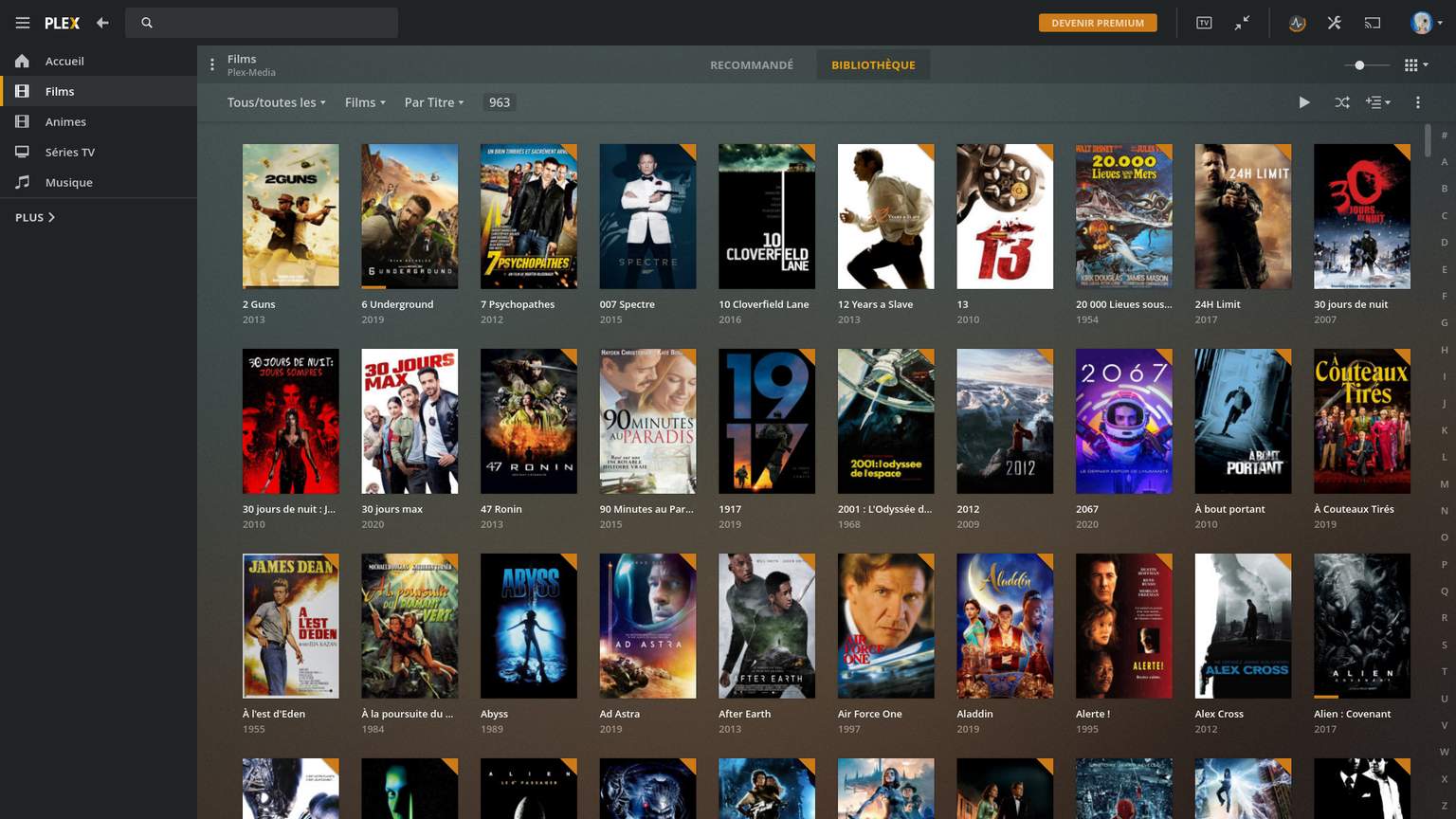Screen dimensions: 1456x819
Task: Click the Plex logo
Action: tap(62, 23)
